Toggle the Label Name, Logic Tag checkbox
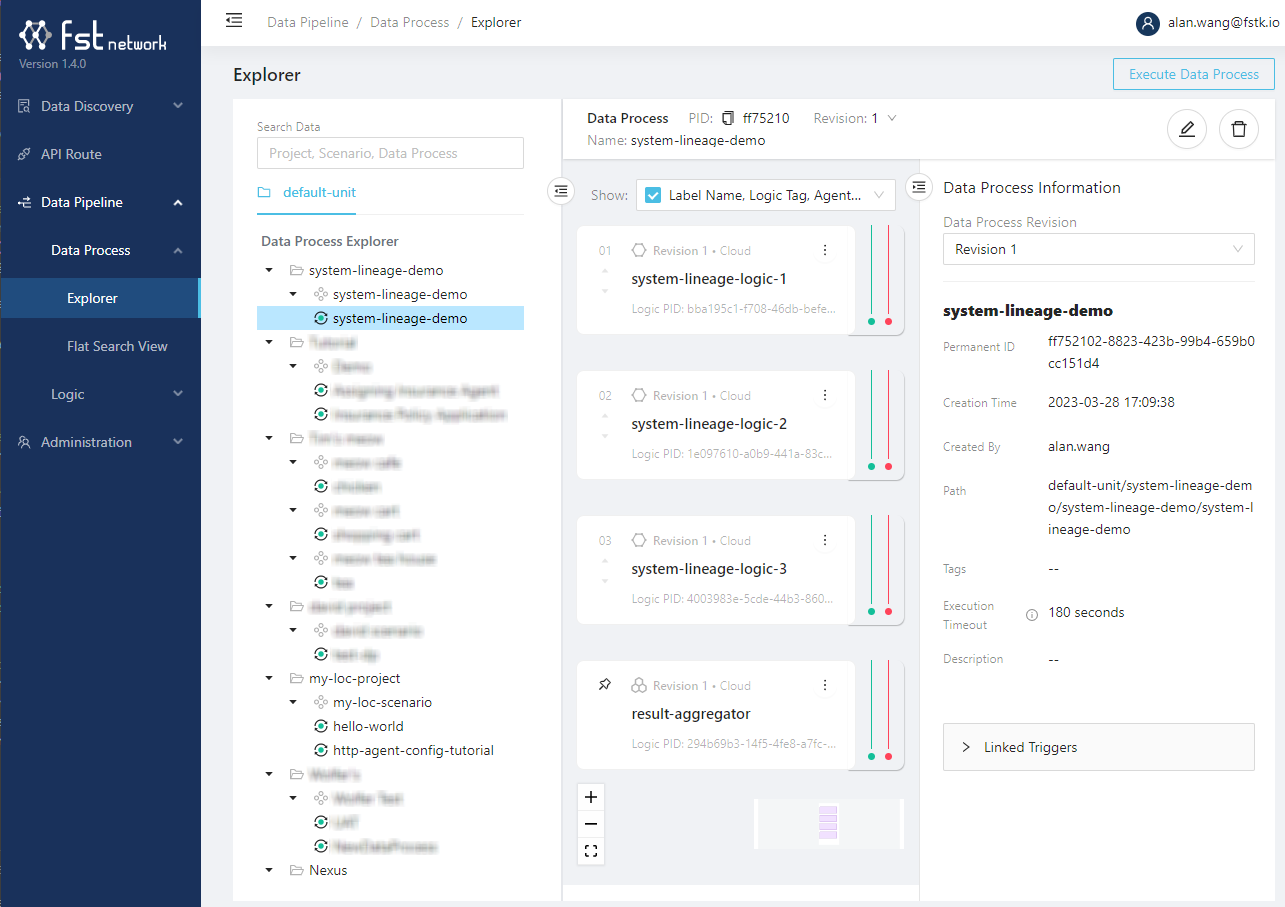This screenshot has height=907, width=1285. pos(653,196)
